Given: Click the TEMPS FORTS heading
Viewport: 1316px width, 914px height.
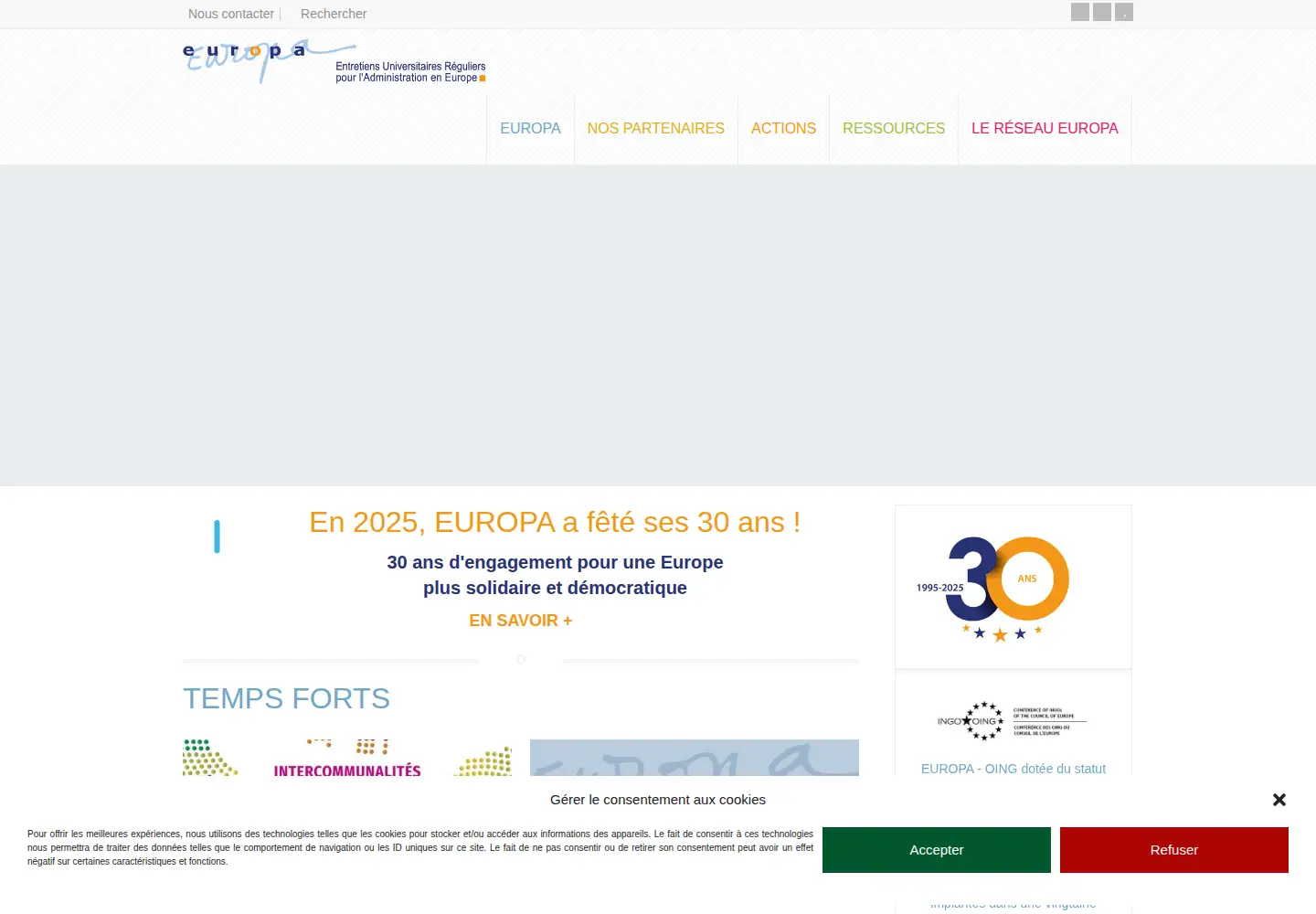Looking at the screenshot, I should pyautogui.click(x=286, y=698).
